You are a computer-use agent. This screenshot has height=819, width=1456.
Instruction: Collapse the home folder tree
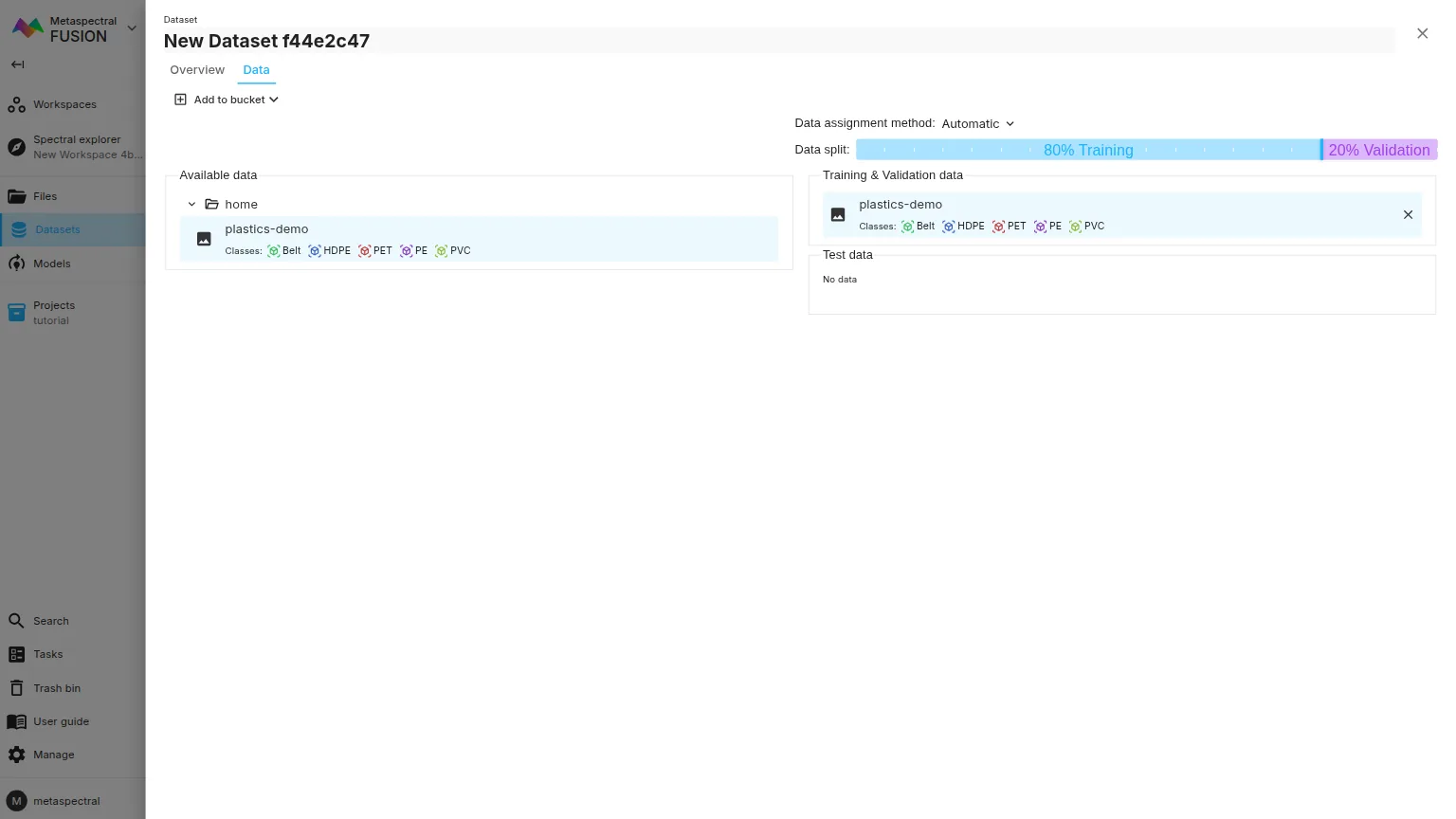coord(191,205)
